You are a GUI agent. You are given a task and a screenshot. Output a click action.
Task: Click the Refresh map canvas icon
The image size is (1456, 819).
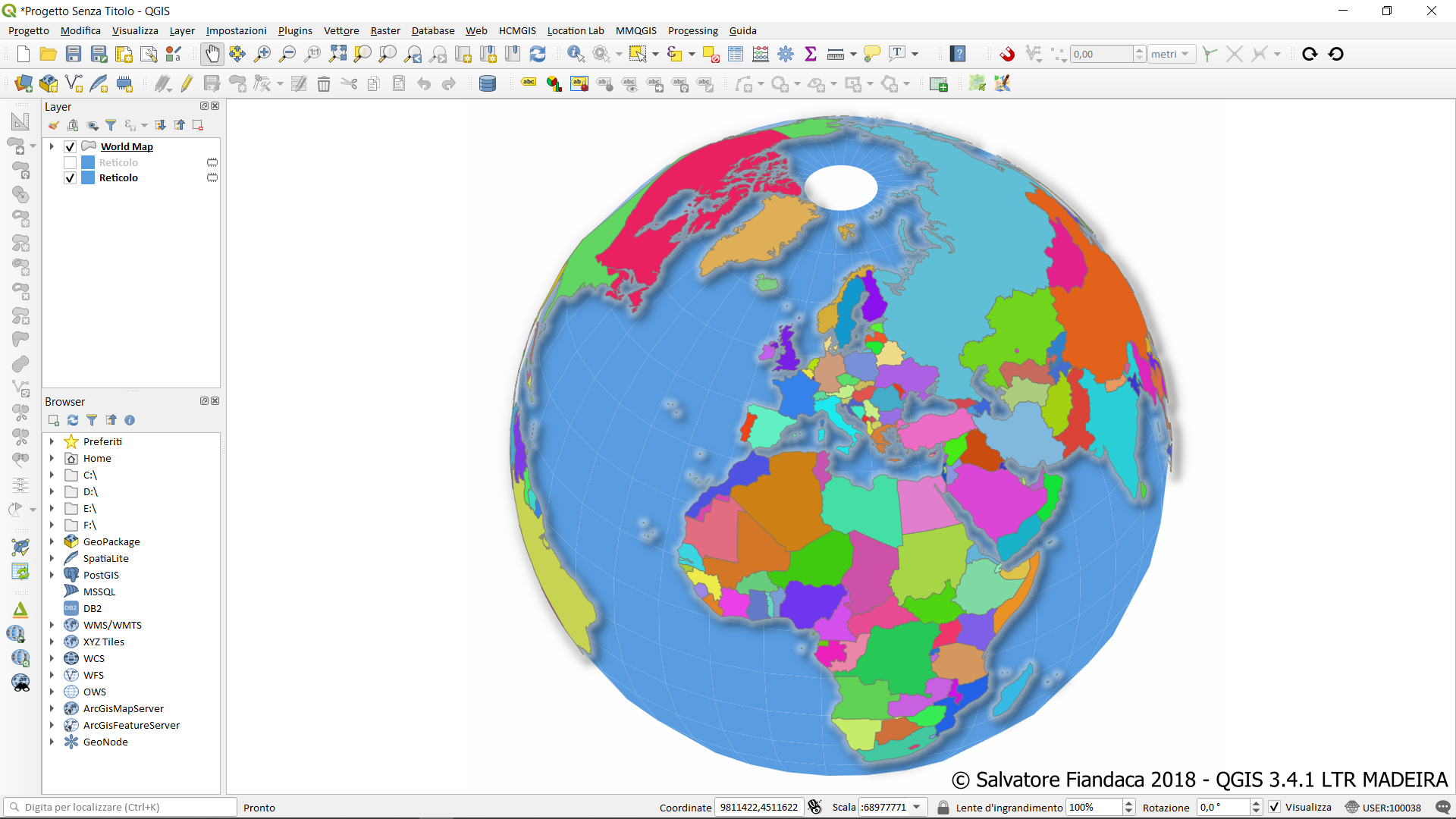pyautogui.click(x=538, y=54)
